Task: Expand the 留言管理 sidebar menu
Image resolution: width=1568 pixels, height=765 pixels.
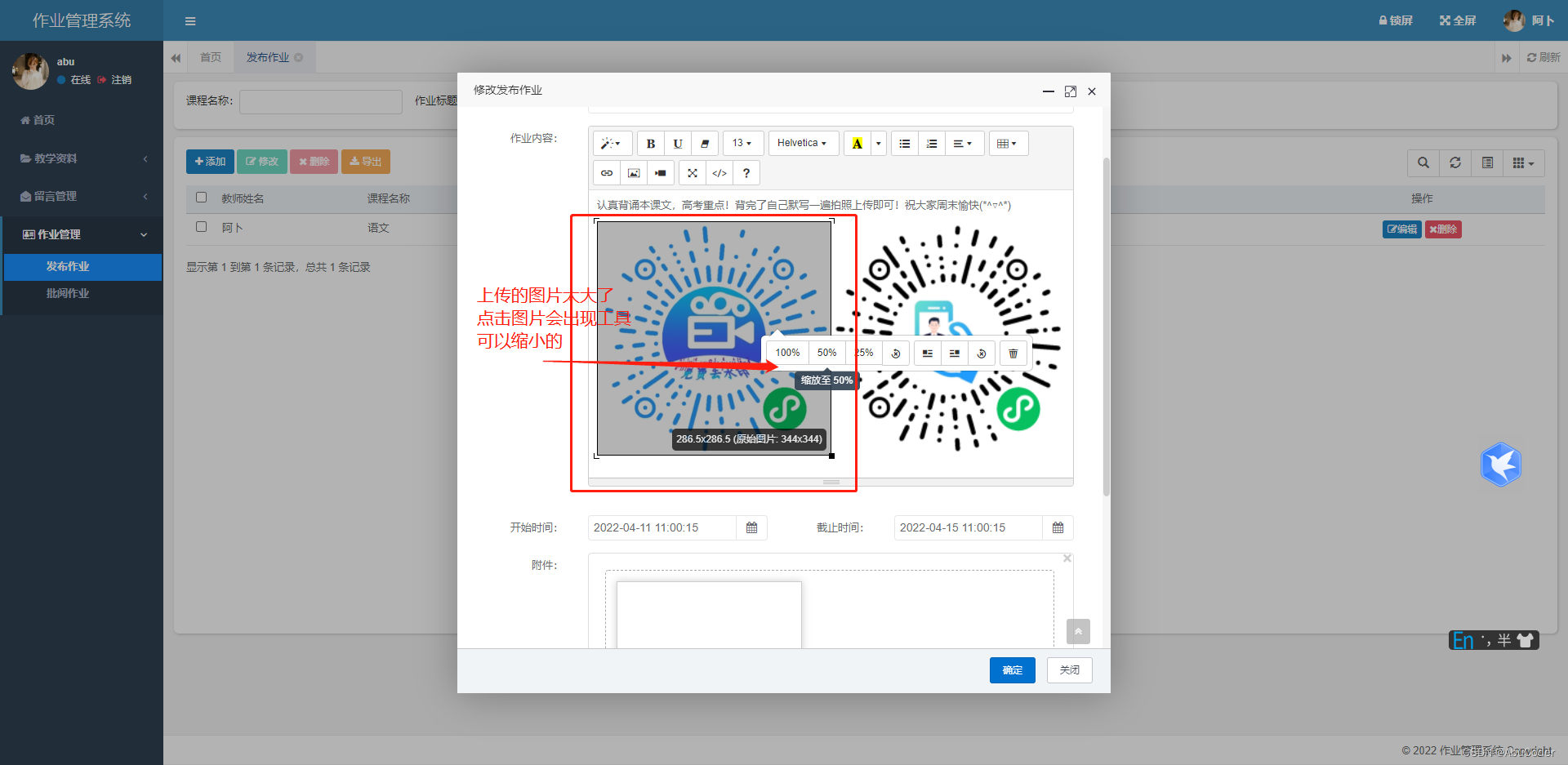Action: [x=82, y=196]
